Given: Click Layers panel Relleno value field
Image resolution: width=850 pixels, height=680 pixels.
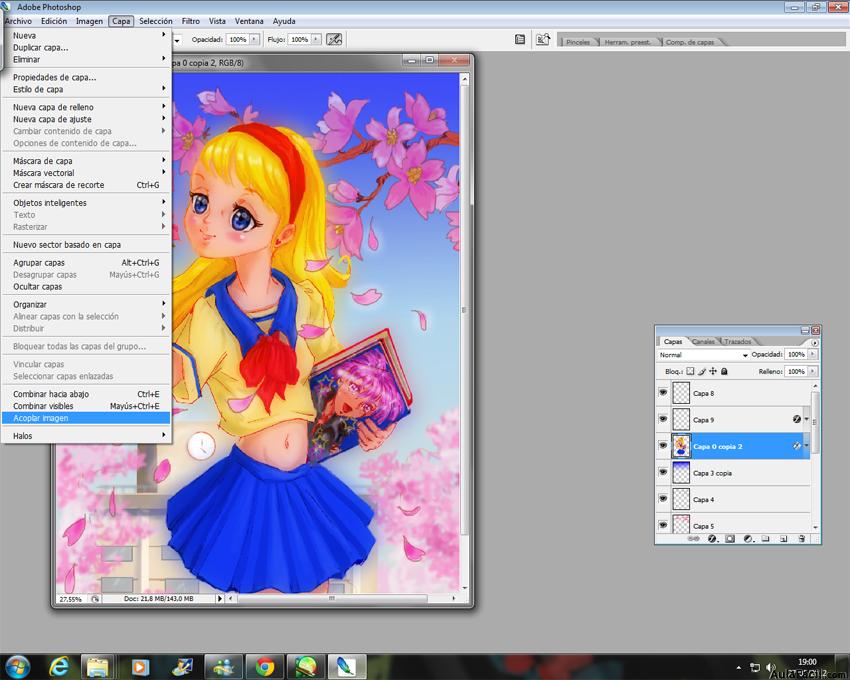Looking at the screenshot, I should (x=796, y=371).
